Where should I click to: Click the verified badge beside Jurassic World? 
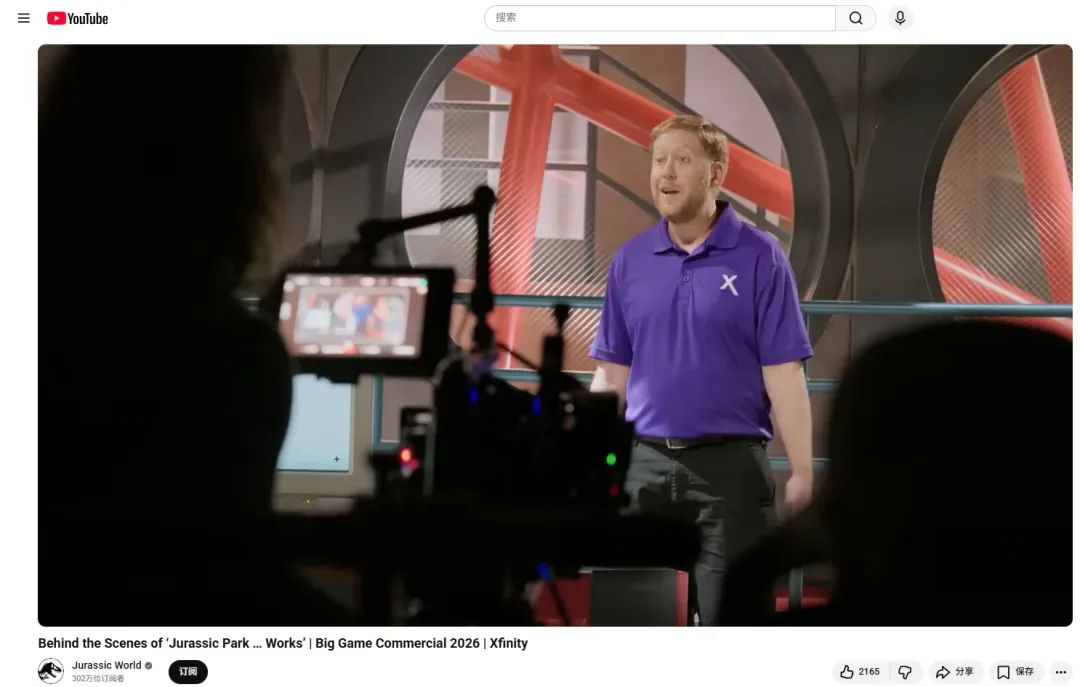(x=148, y=666)
